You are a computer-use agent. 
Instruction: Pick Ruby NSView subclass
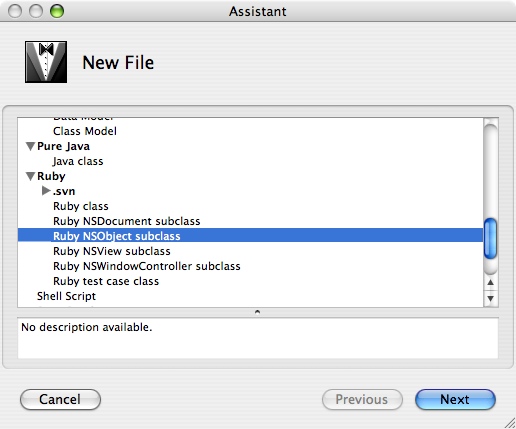pos(112,251)
